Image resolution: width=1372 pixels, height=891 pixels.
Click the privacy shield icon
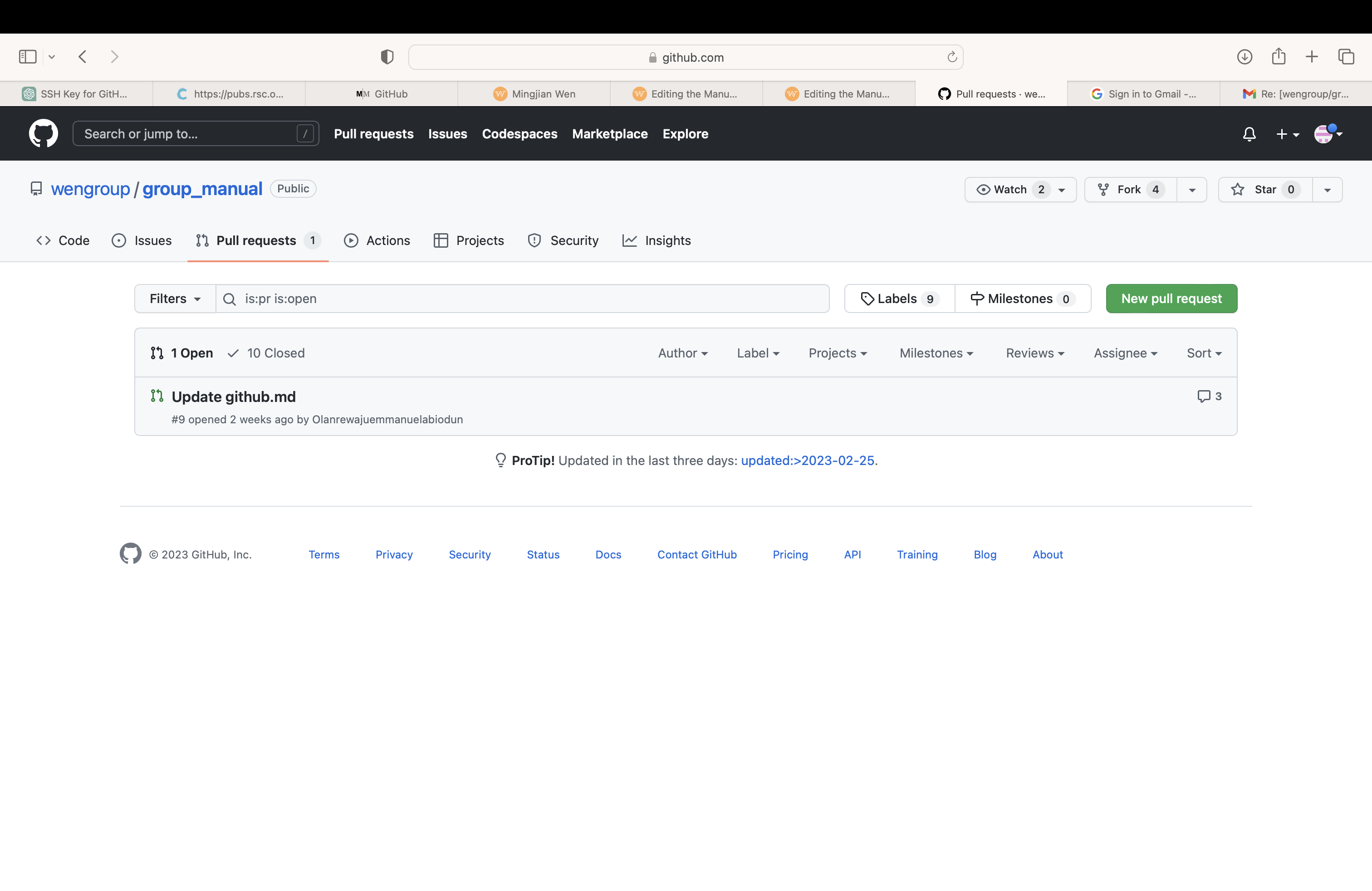387,56
